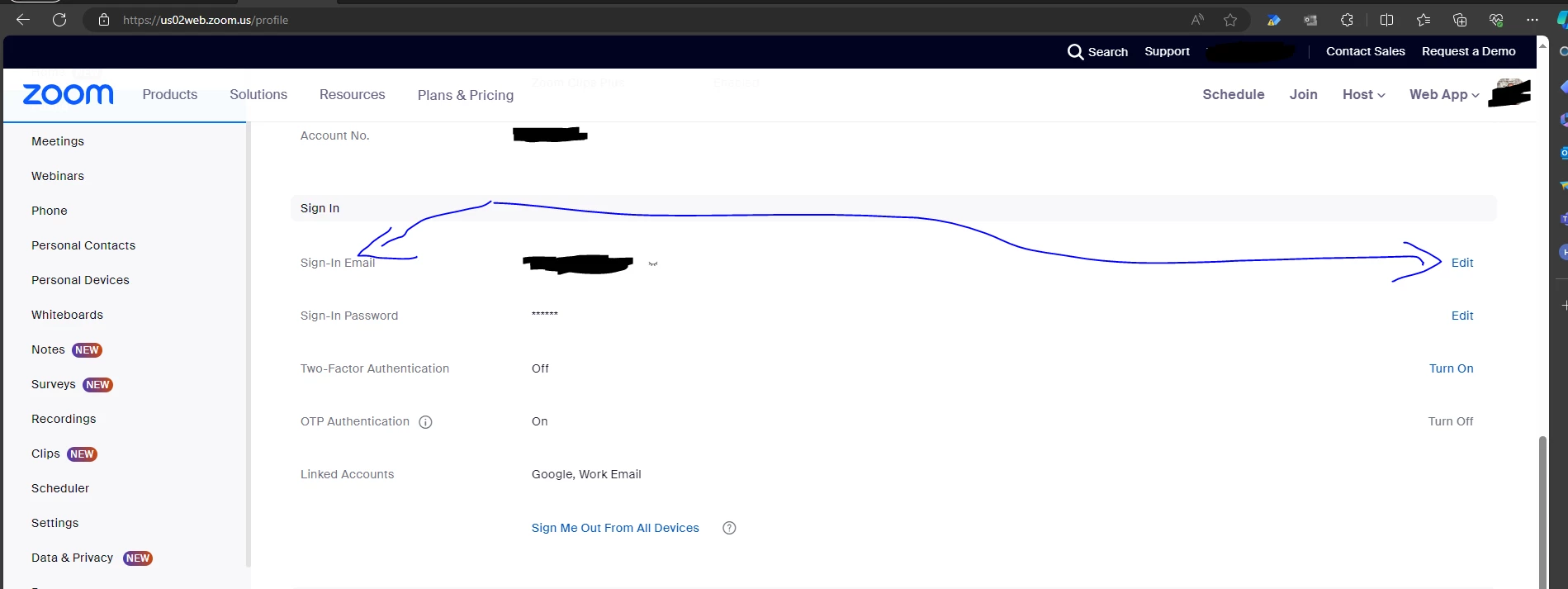
Task: Open the Favorites list icon
Action: [x=1424, y=20]
